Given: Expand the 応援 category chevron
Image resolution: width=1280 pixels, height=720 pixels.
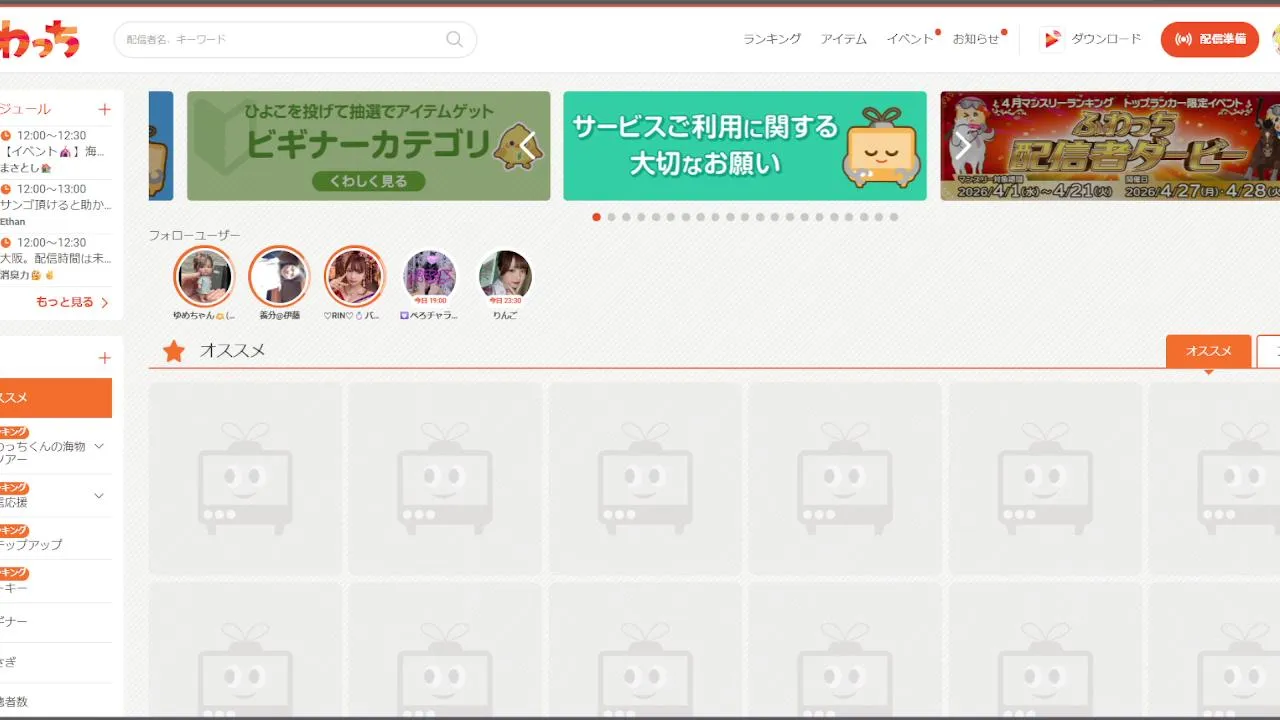Looking at the screenshot, I should tap(99, 495).
